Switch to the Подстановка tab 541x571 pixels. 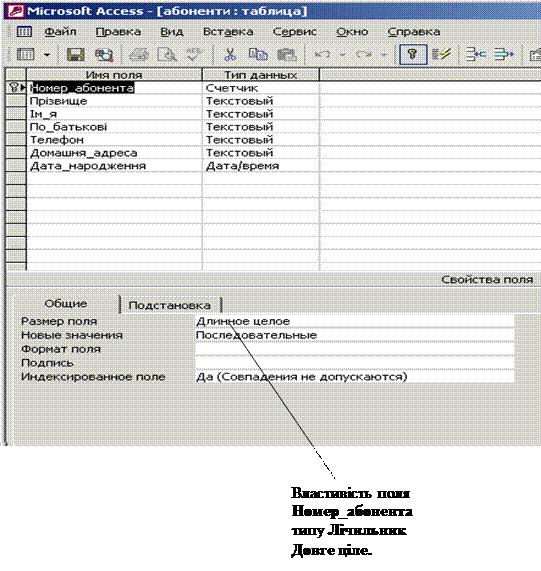coord(170,305)
